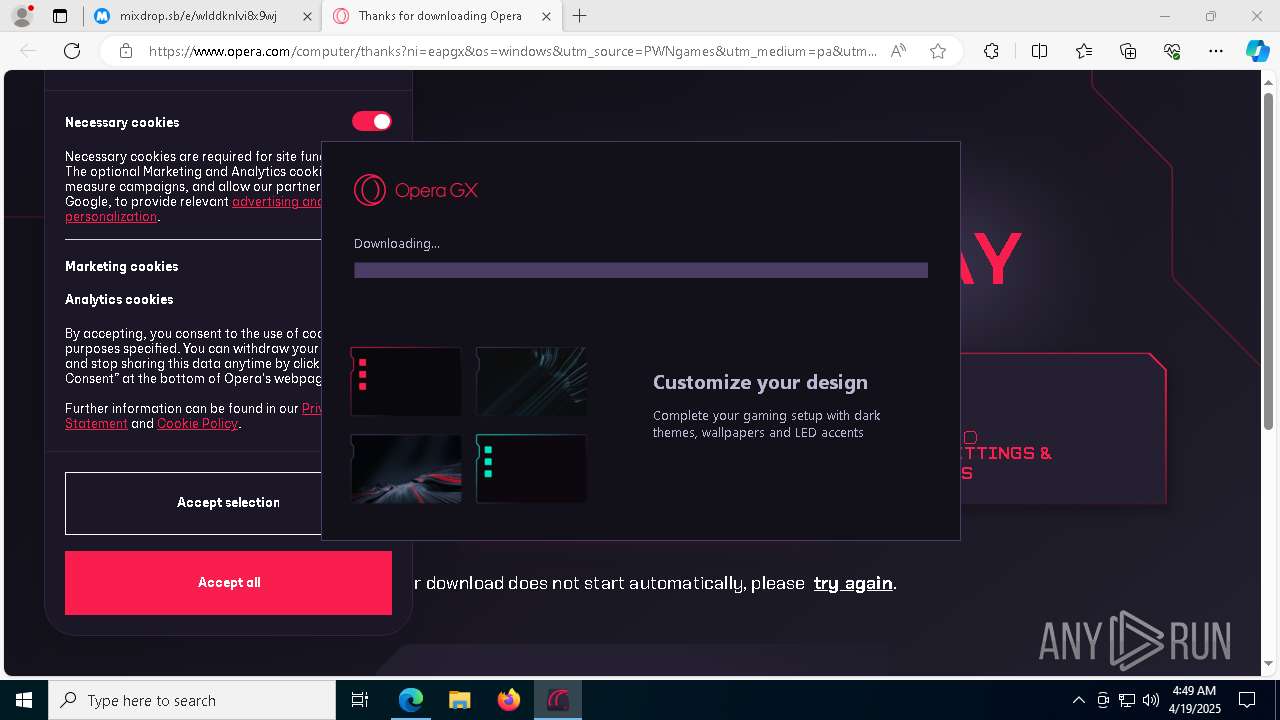The image size is (1280, 720).
Task: Open volume control tray icon
Action: [x=1150, y=700]
